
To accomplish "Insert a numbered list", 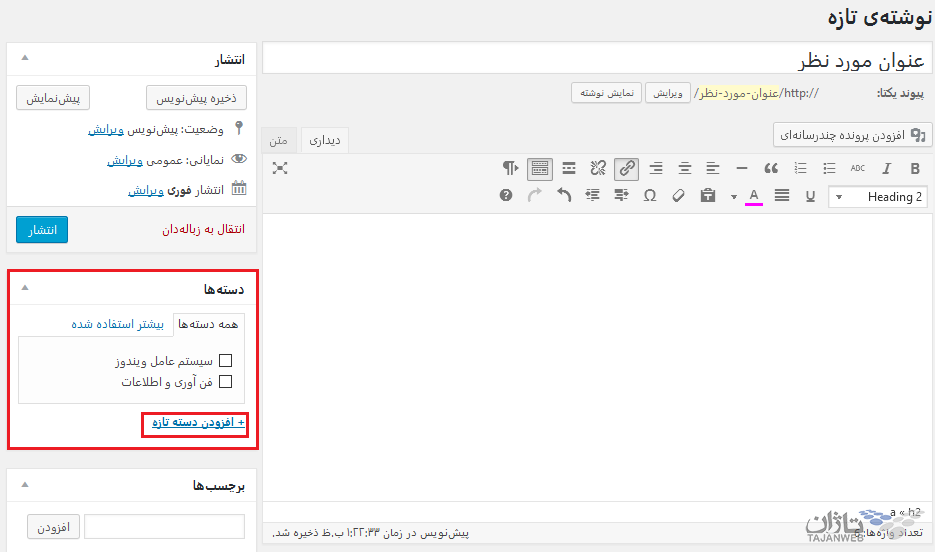I will pyautogui.click(x=800, y=169).
